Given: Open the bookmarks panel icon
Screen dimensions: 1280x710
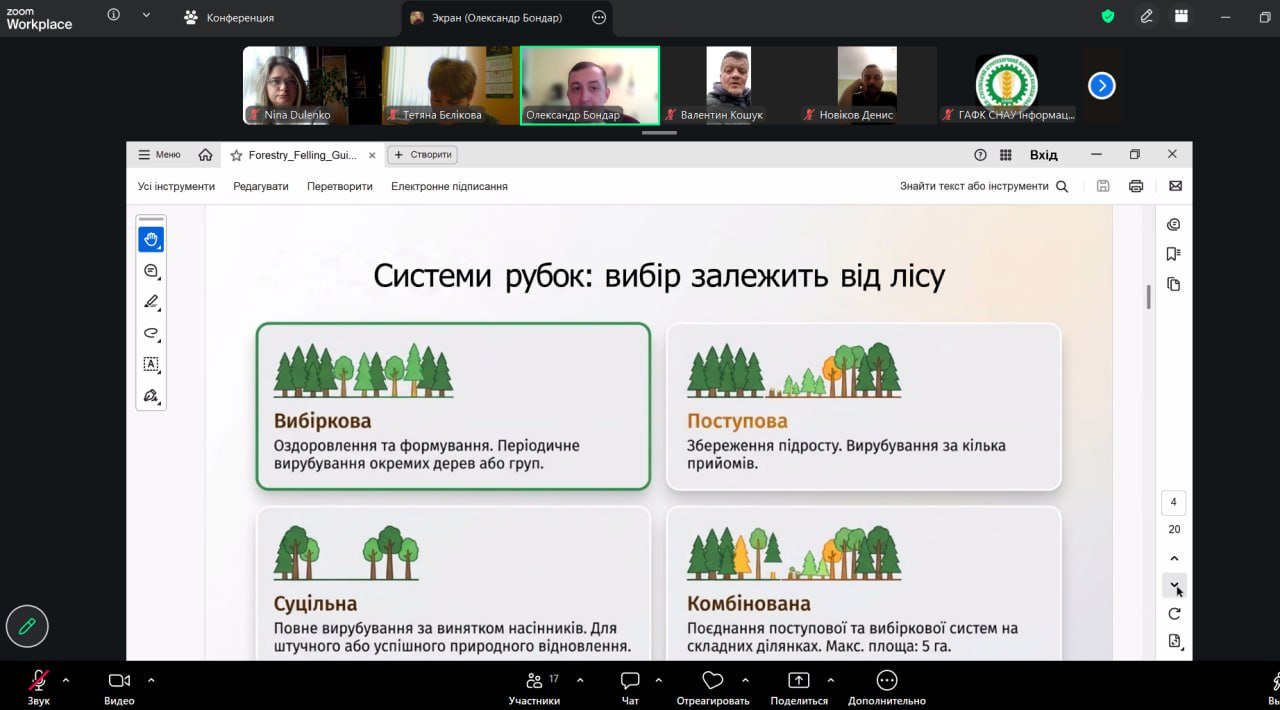Looking at the screenshot, I should [1174, 254].
